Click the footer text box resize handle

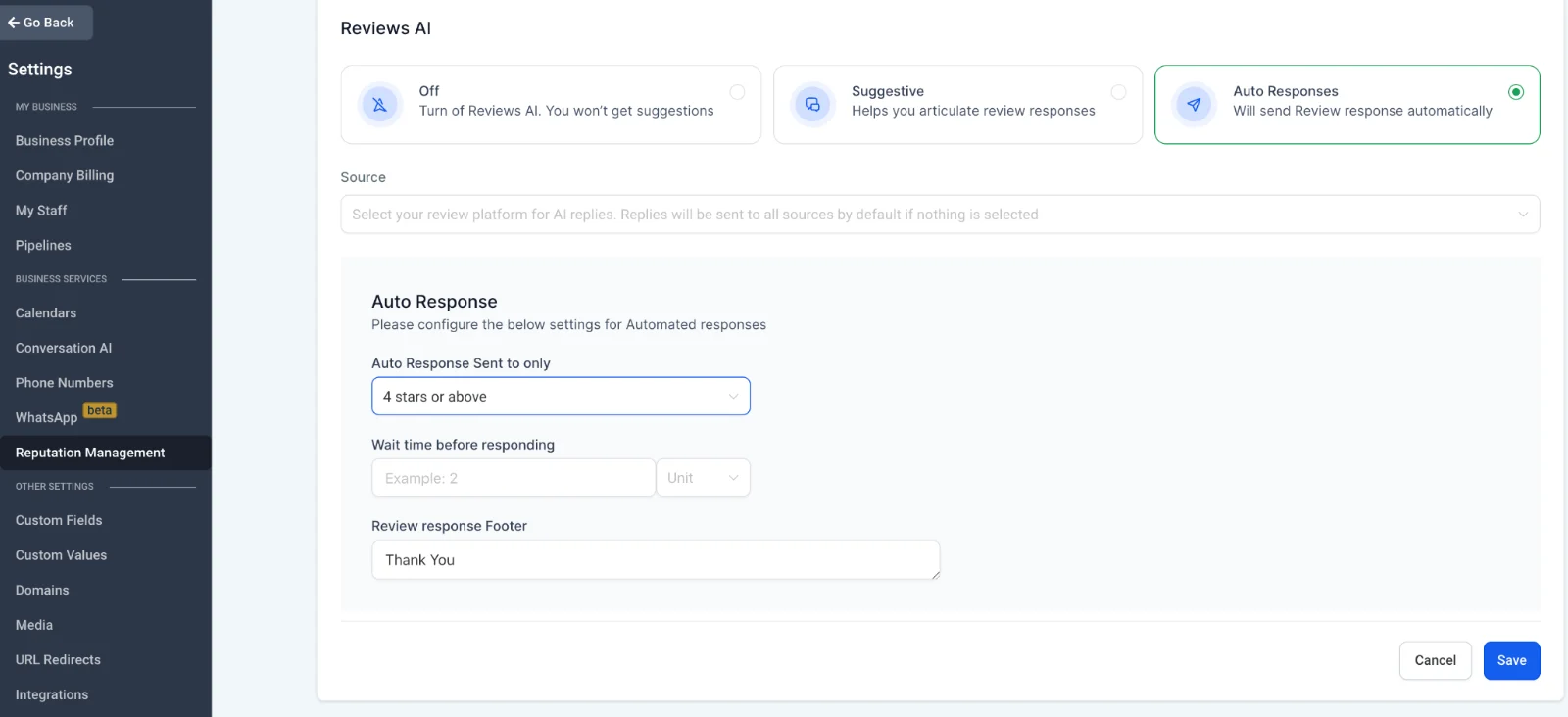(935, 574)
